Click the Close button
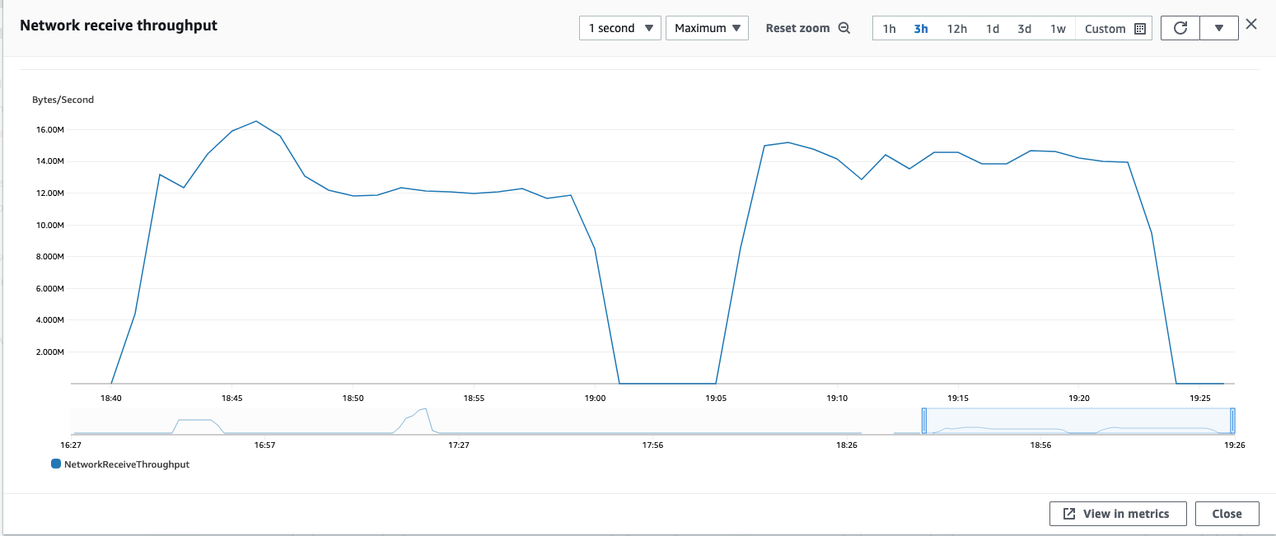This screenshot has height=536, width=1276. click(1227, 513)
